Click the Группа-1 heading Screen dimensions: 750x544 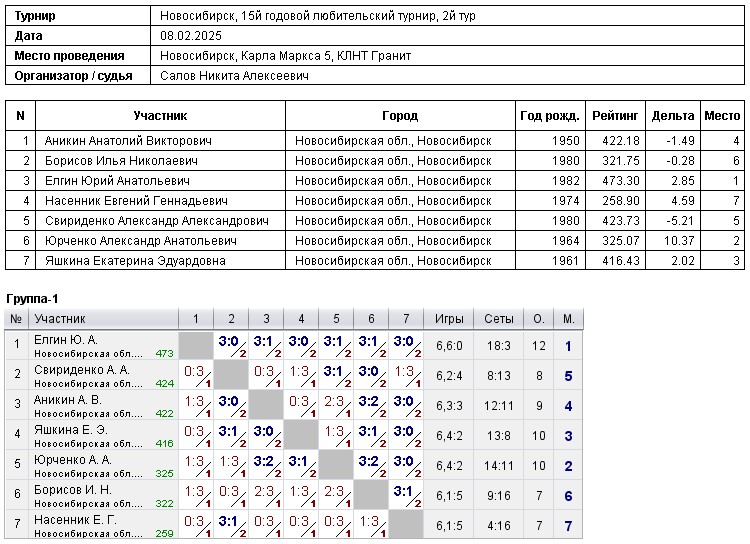(x=33, y=299)
